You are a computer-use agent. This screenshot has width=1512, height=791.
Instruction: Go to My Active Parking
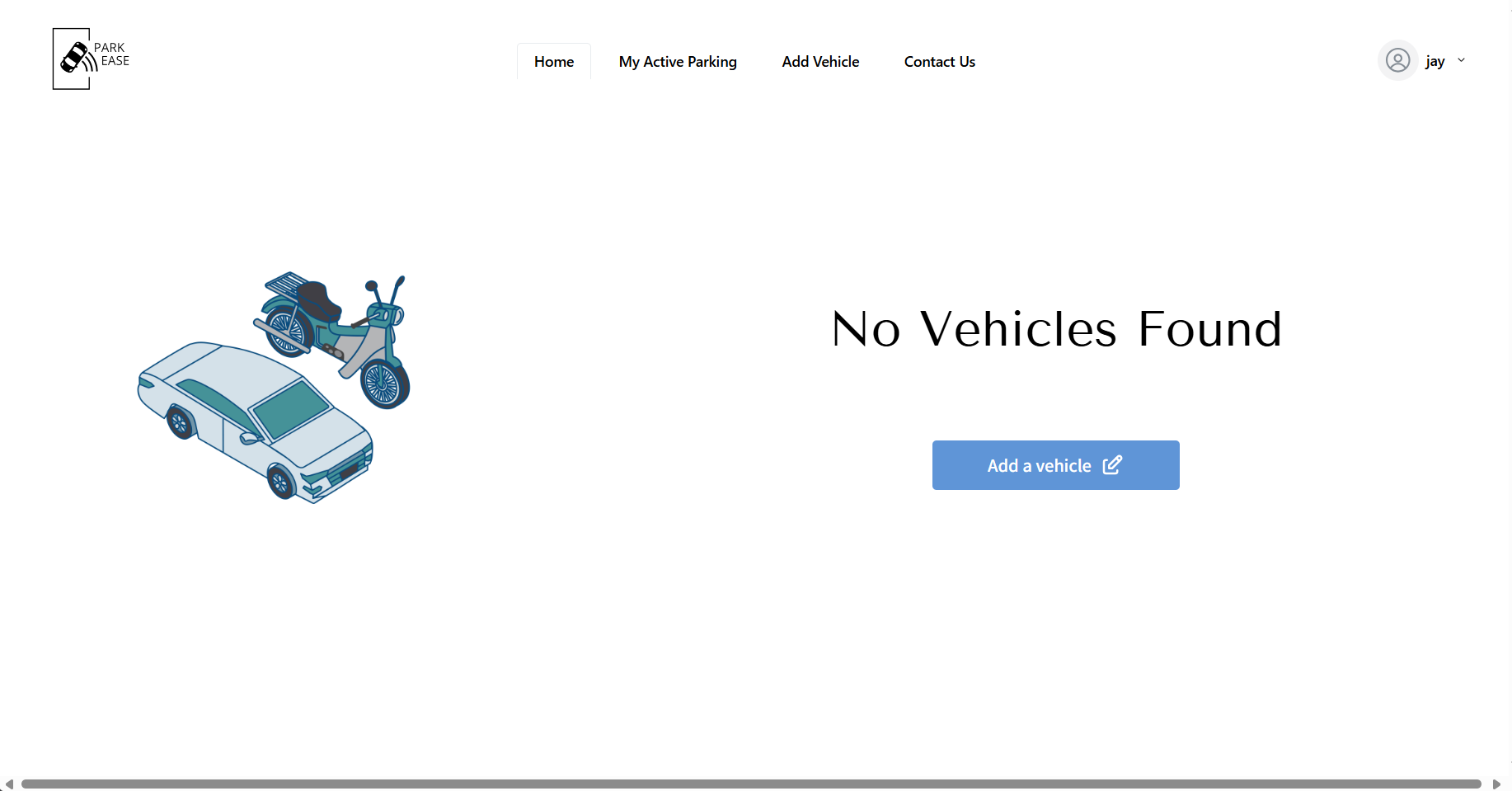coord(678,62)
